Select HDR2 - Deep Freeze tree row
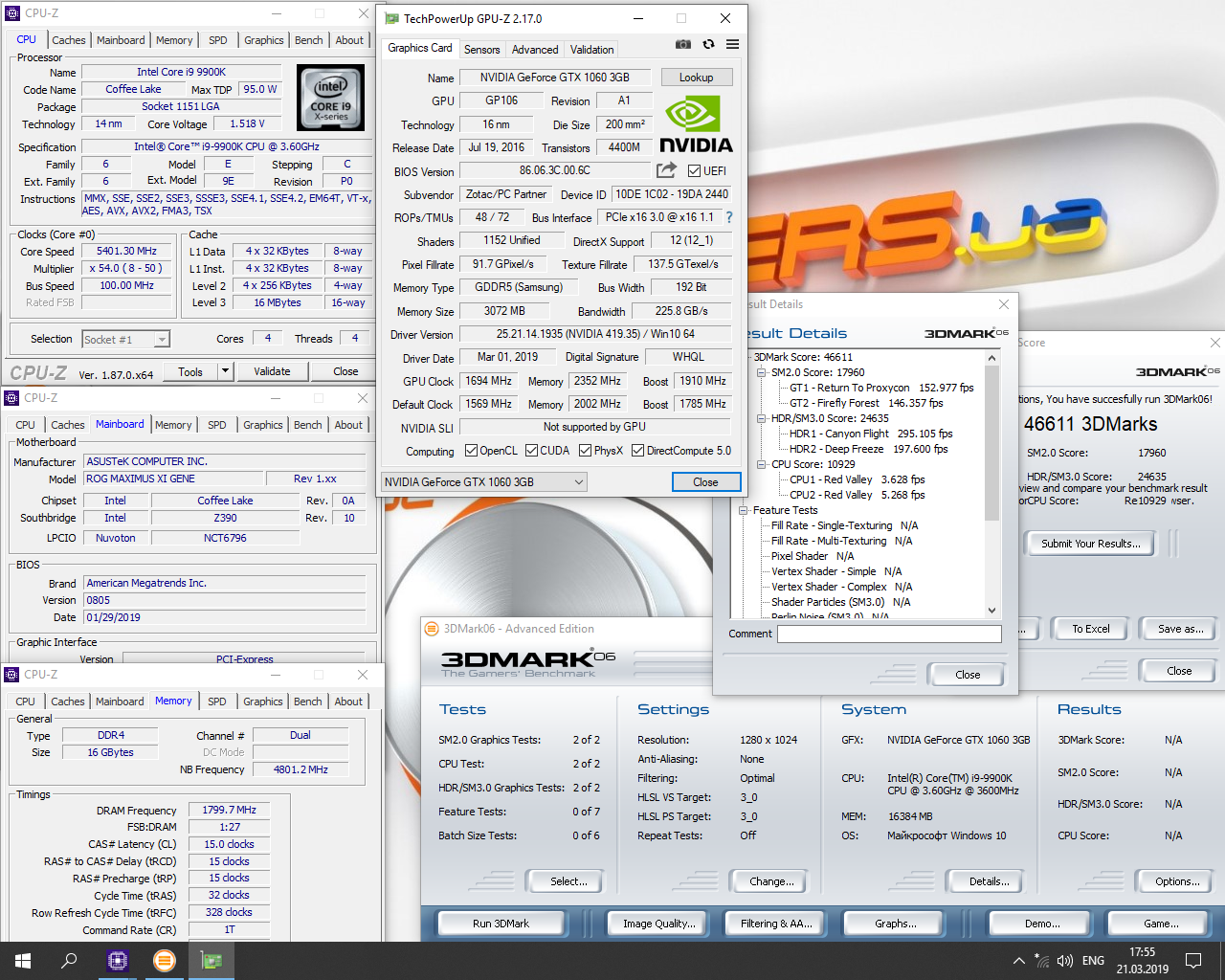 coord(869,449)
